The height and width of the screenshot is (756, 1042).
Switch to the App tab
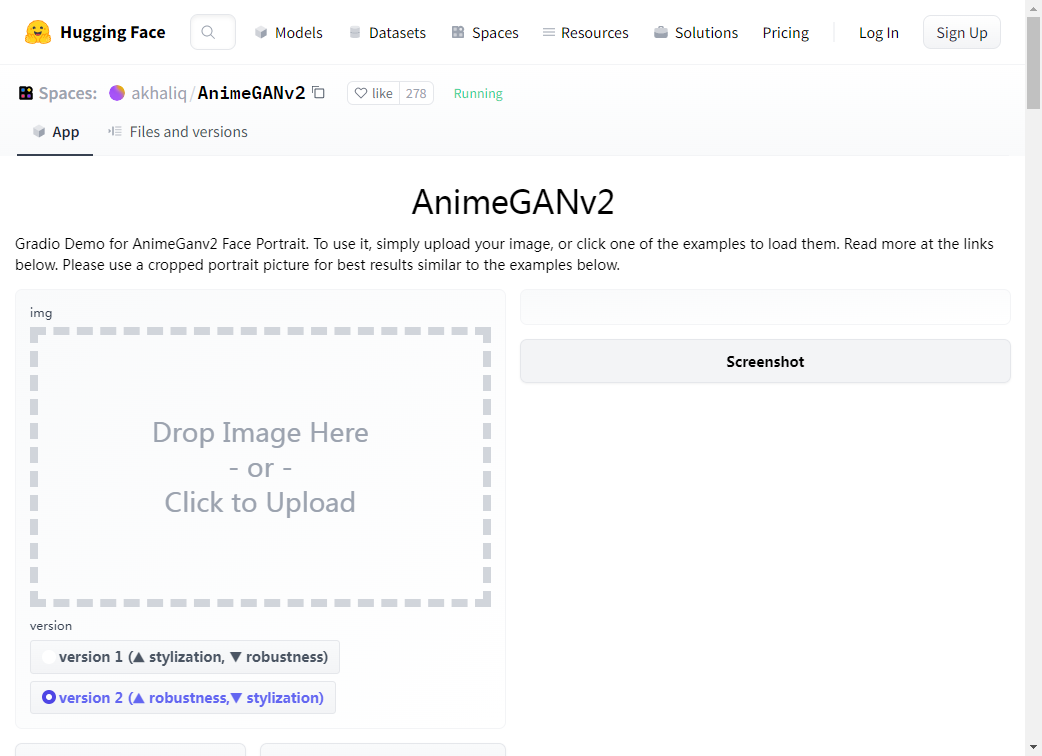pos(55,132)
